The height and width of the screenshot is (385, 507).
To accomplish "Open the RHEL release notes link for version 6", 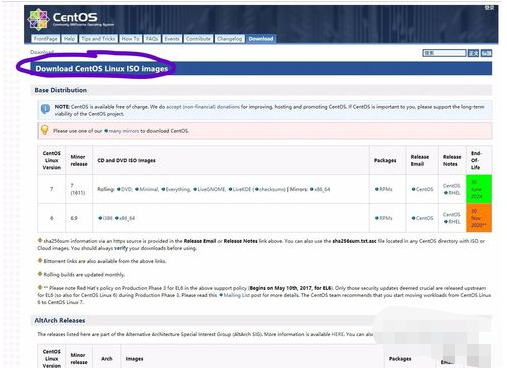I will click(x=452, y=222).
